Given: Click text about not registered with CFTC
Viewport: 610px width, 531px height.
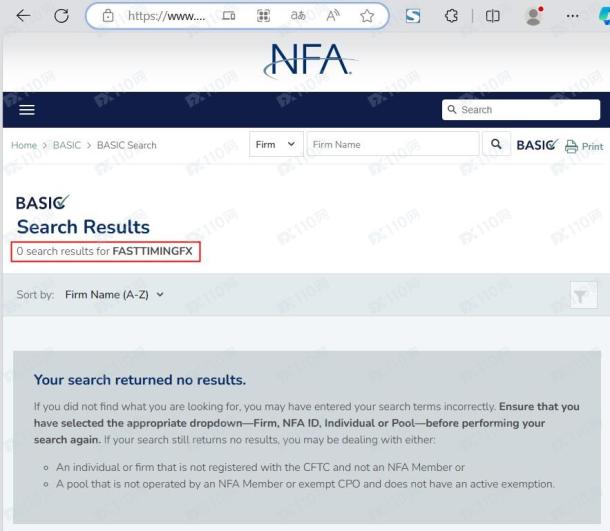Looking at the screenshot, I should [260, 467].
